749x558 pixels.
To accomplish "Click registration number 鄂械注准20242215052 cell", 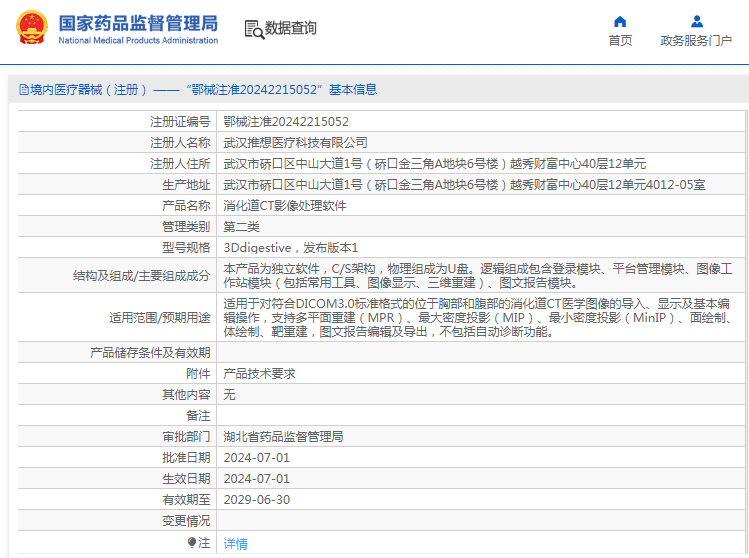I will (481, 121).
